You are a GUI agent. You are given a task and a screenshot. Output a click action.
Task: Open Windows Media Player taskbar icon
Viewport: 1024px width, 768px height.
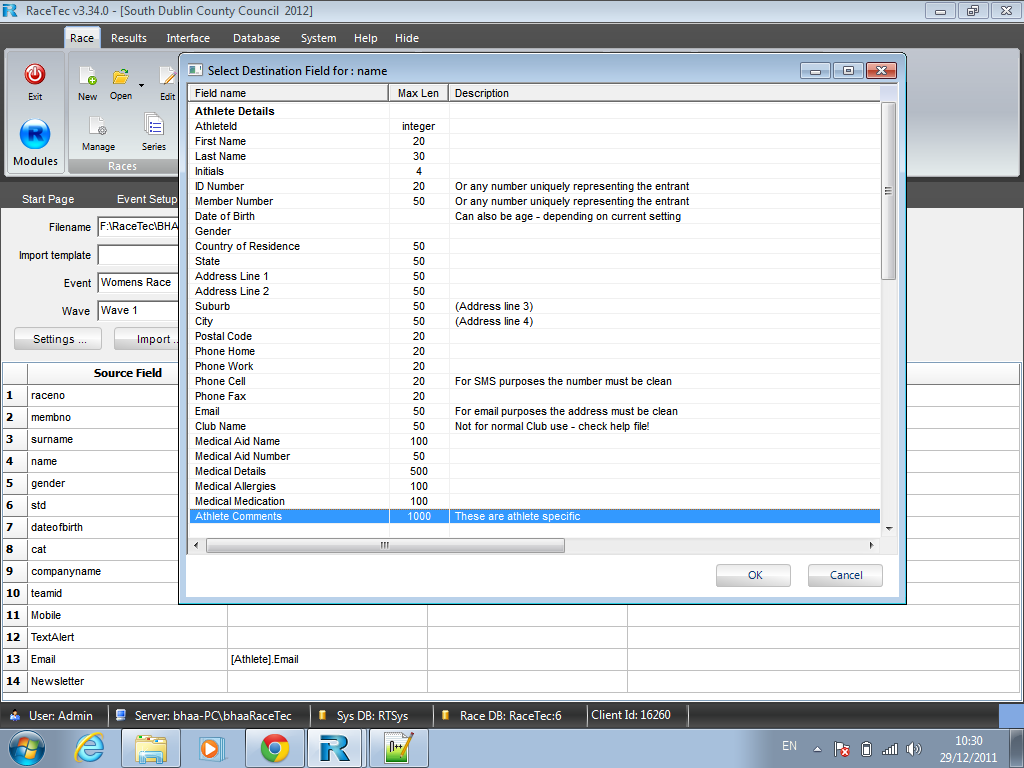212,748
